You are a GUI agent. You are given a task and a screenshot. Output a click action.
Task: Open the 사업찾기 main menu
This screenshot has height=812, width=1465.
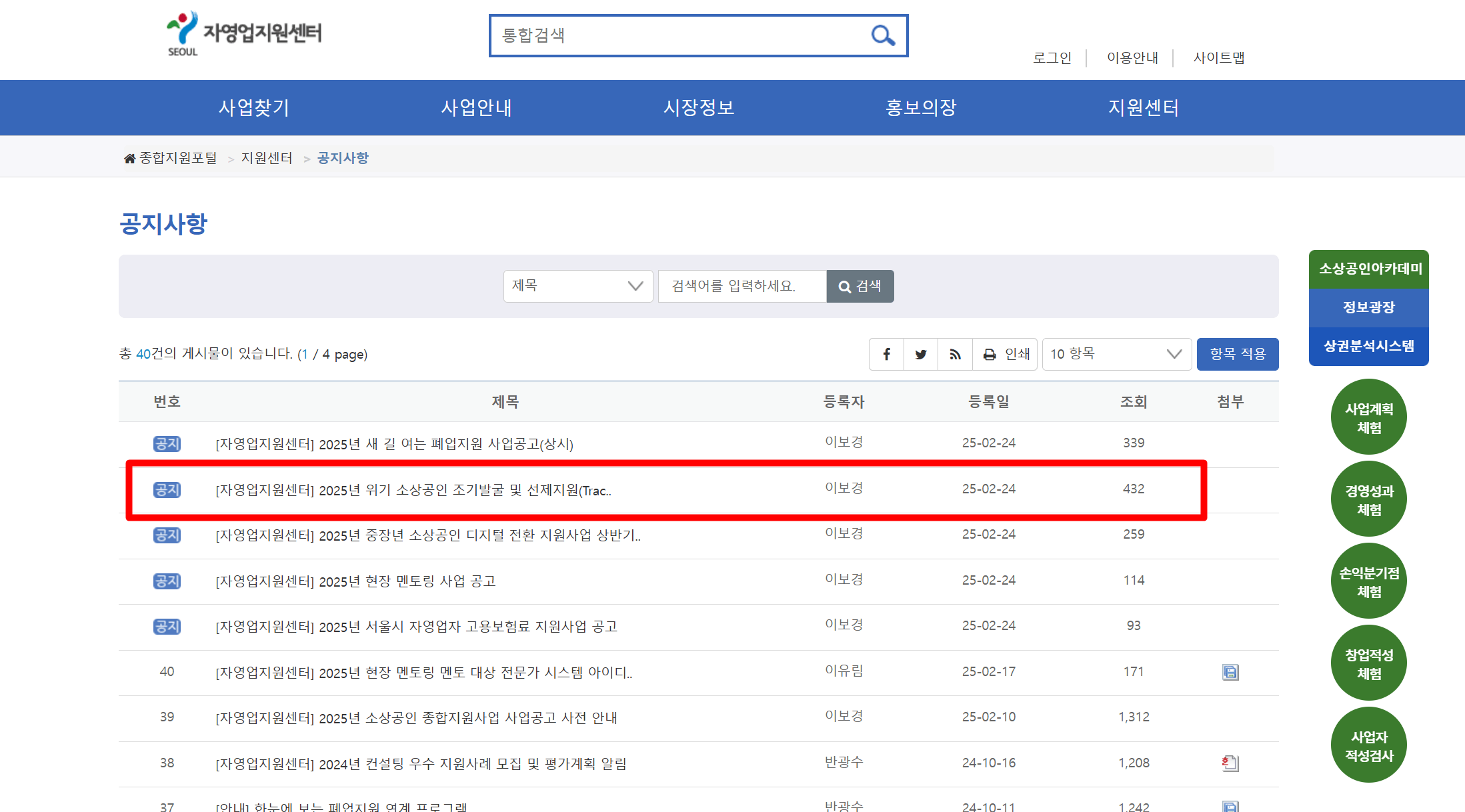tap(254, 107)
